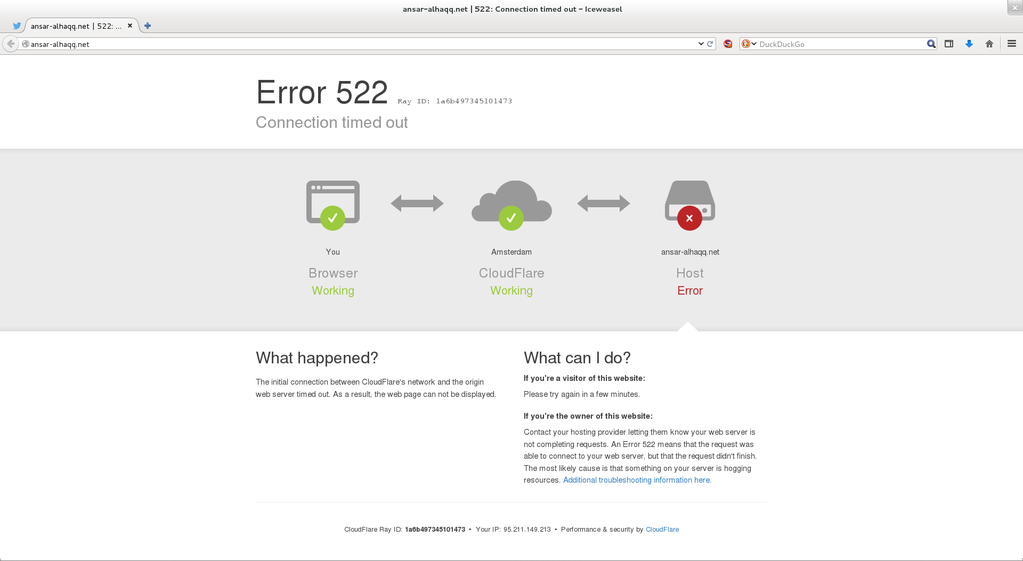Screen dimensions: 1023x561
Task: Click the URL address bar
Action: pos(350,44)
